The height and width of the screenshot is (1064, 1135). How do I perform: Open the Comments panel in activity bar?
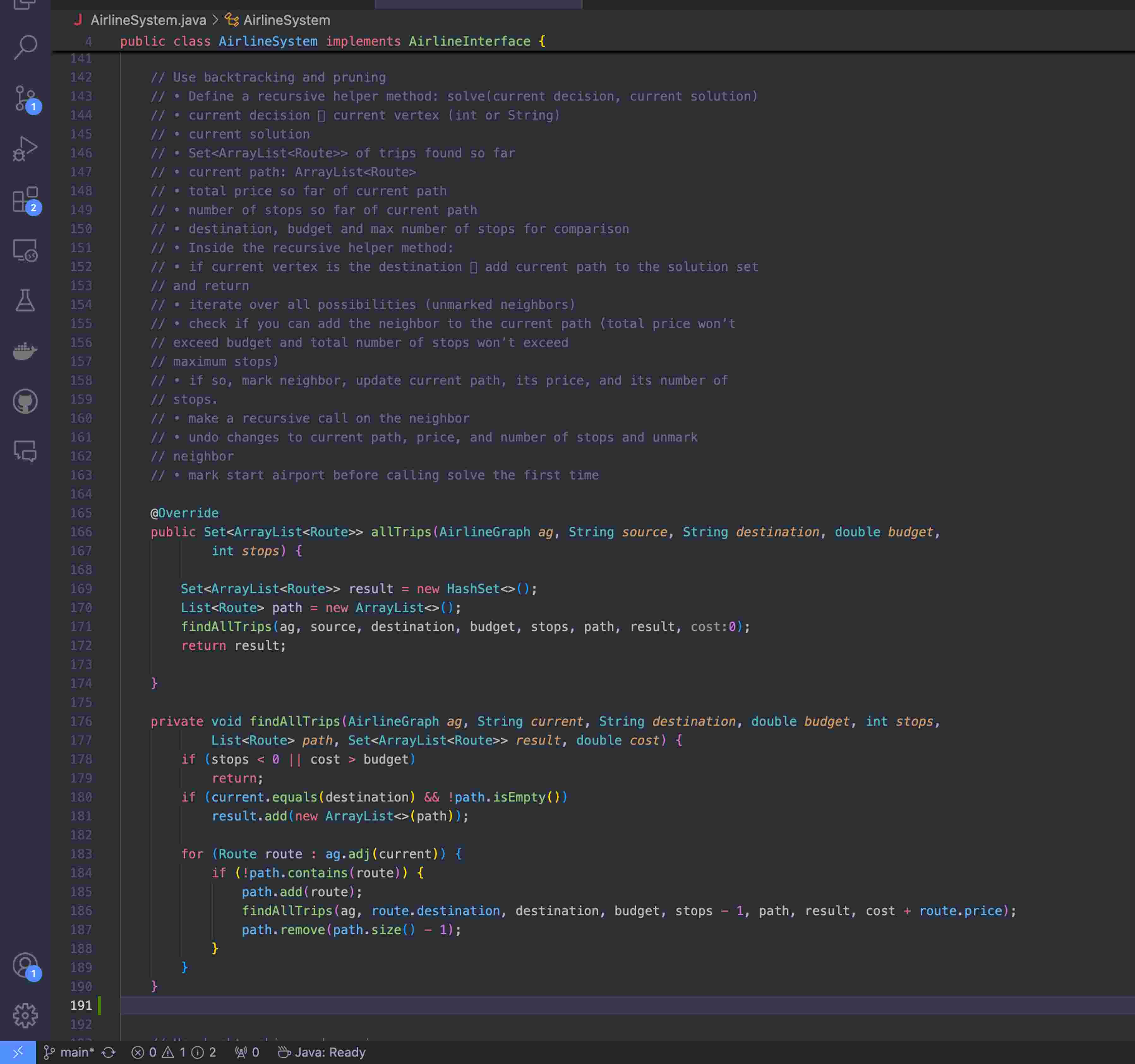[x=25, y=452]
